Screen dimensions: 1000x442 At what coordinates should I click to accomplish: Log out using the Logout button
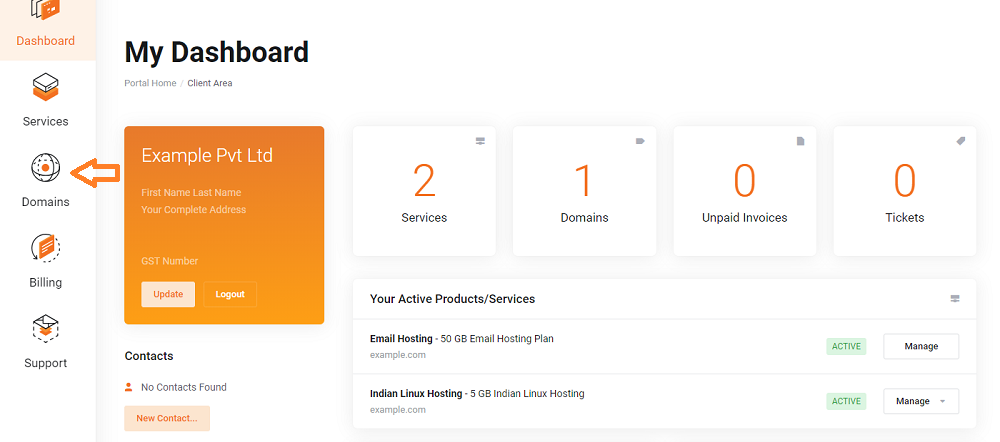point(230,294)
